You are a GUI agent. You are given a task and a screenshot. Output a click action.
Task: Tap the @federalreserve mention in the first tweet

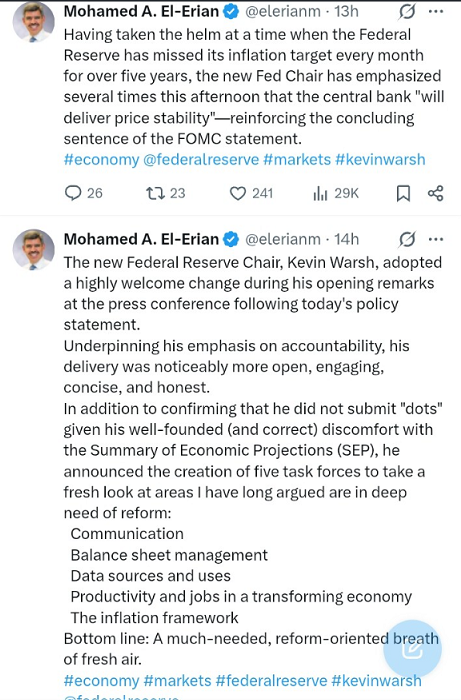point(201,159)
